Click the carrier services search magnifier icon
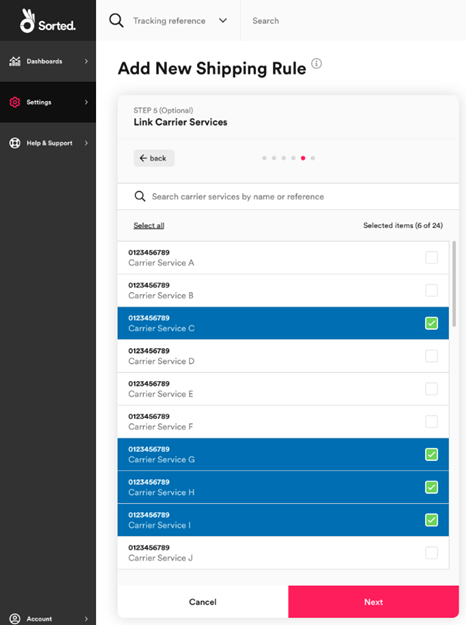Image resolution: width=466 pixels, height=625 pixels. (140, 196)
